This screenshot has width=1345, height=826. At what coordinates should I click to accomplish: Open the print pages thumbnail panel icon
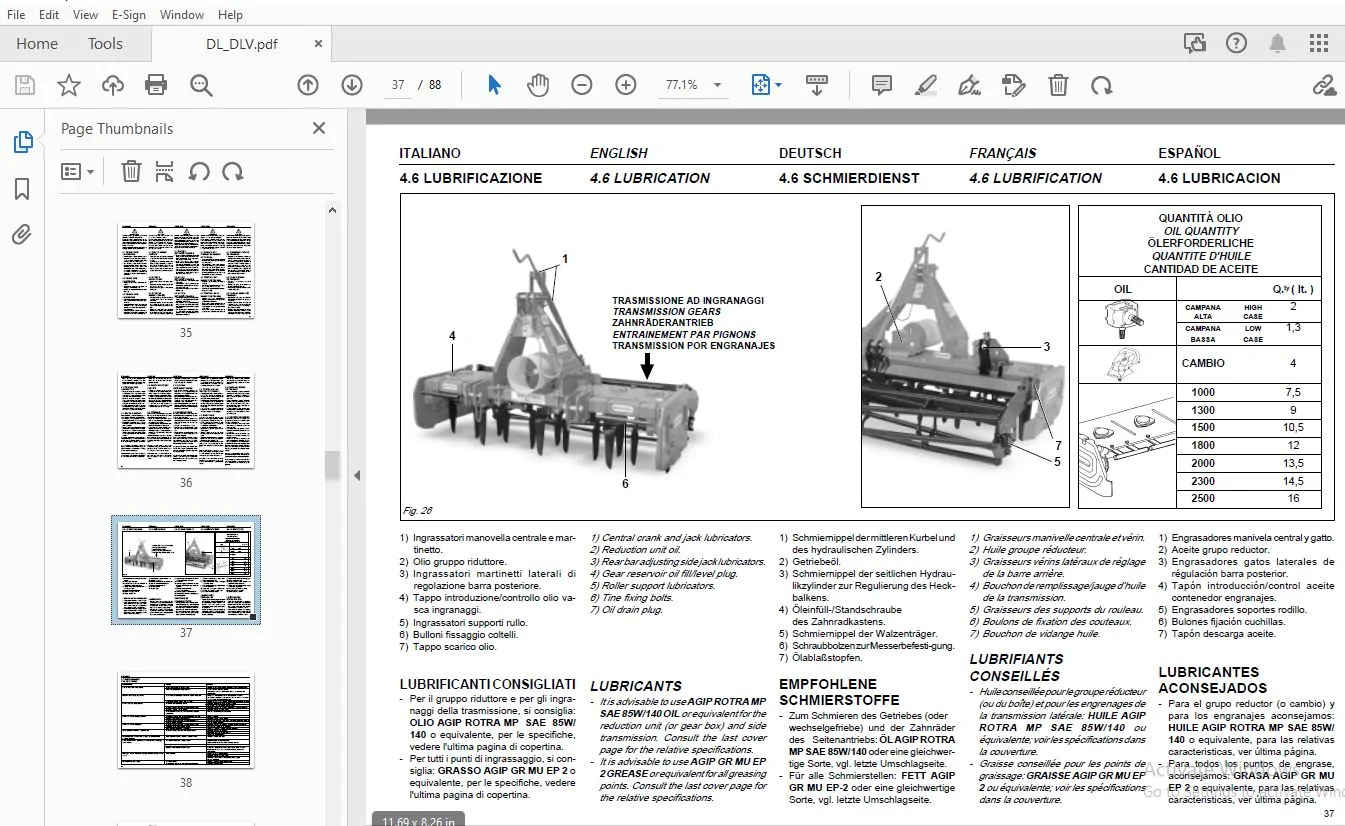tap(165, 171)
